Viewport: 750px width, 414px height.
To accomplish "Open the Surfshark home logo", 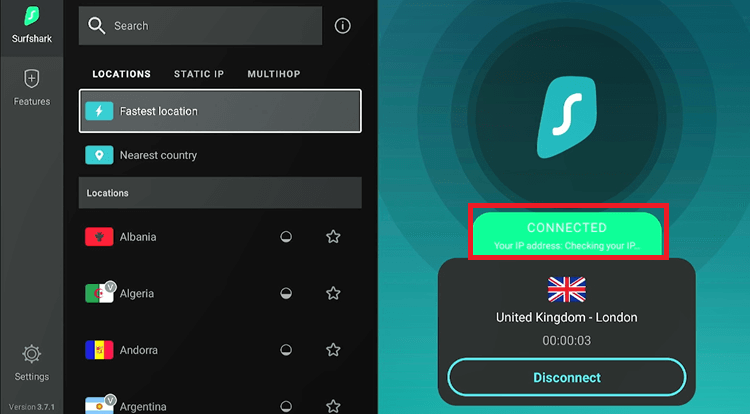I will point(32,16).
